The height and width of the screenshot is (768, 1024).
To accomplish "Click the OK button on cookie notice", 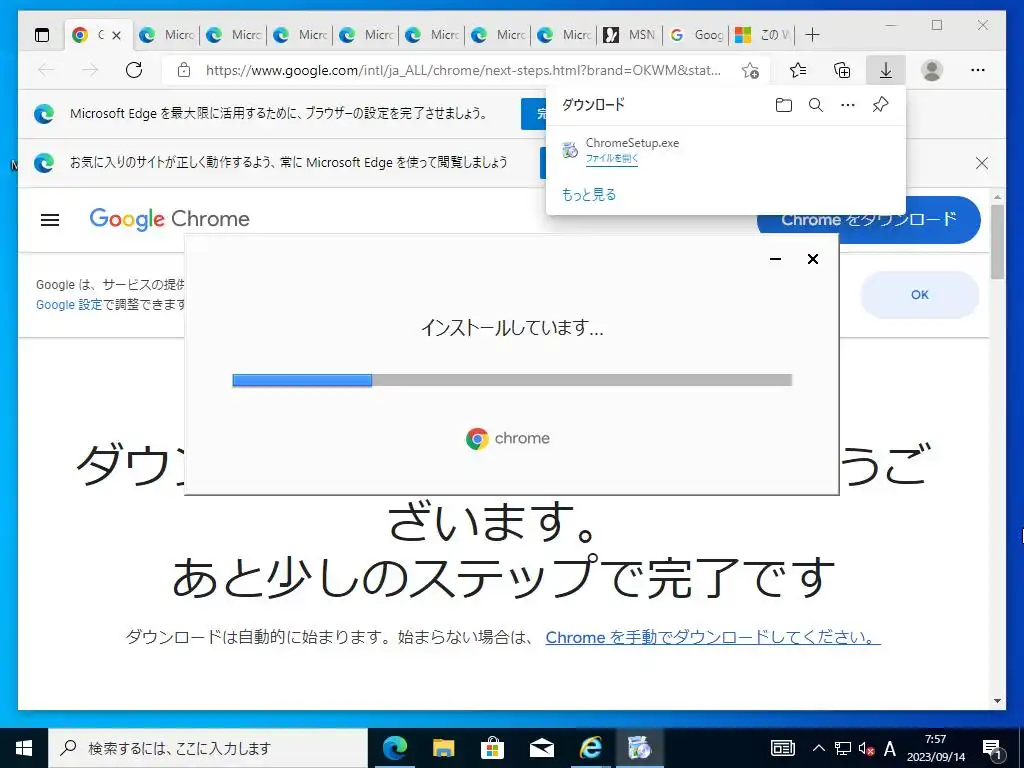I will (920, 295).
